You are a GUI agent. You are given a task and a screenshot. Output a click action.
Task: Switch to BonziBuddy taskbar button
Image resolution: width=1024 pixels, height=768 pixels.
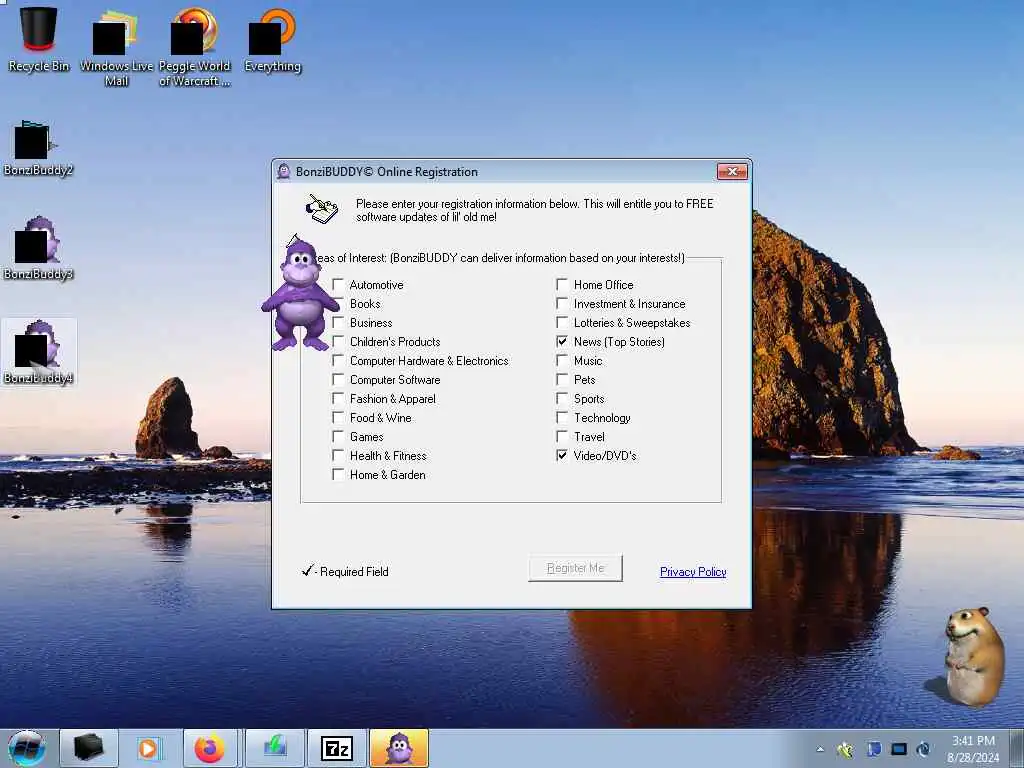pos(399,748)
